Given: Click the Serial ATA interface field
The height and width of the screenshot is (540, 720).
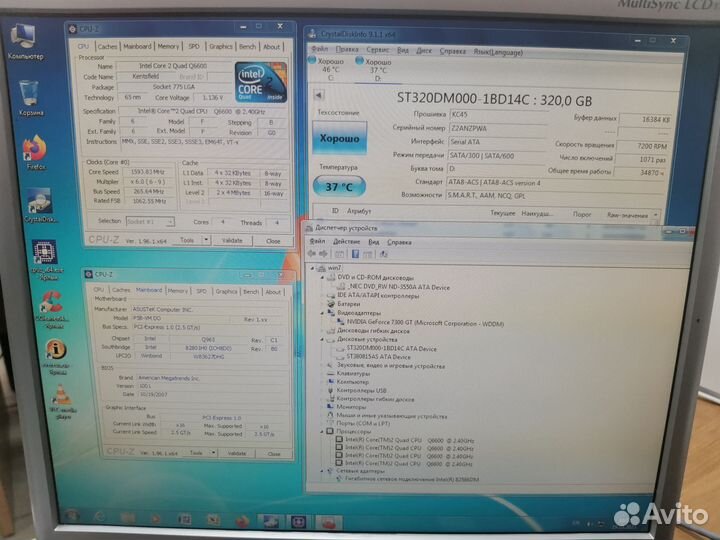Looking at the screenshot, I should (x=497, y=141).
